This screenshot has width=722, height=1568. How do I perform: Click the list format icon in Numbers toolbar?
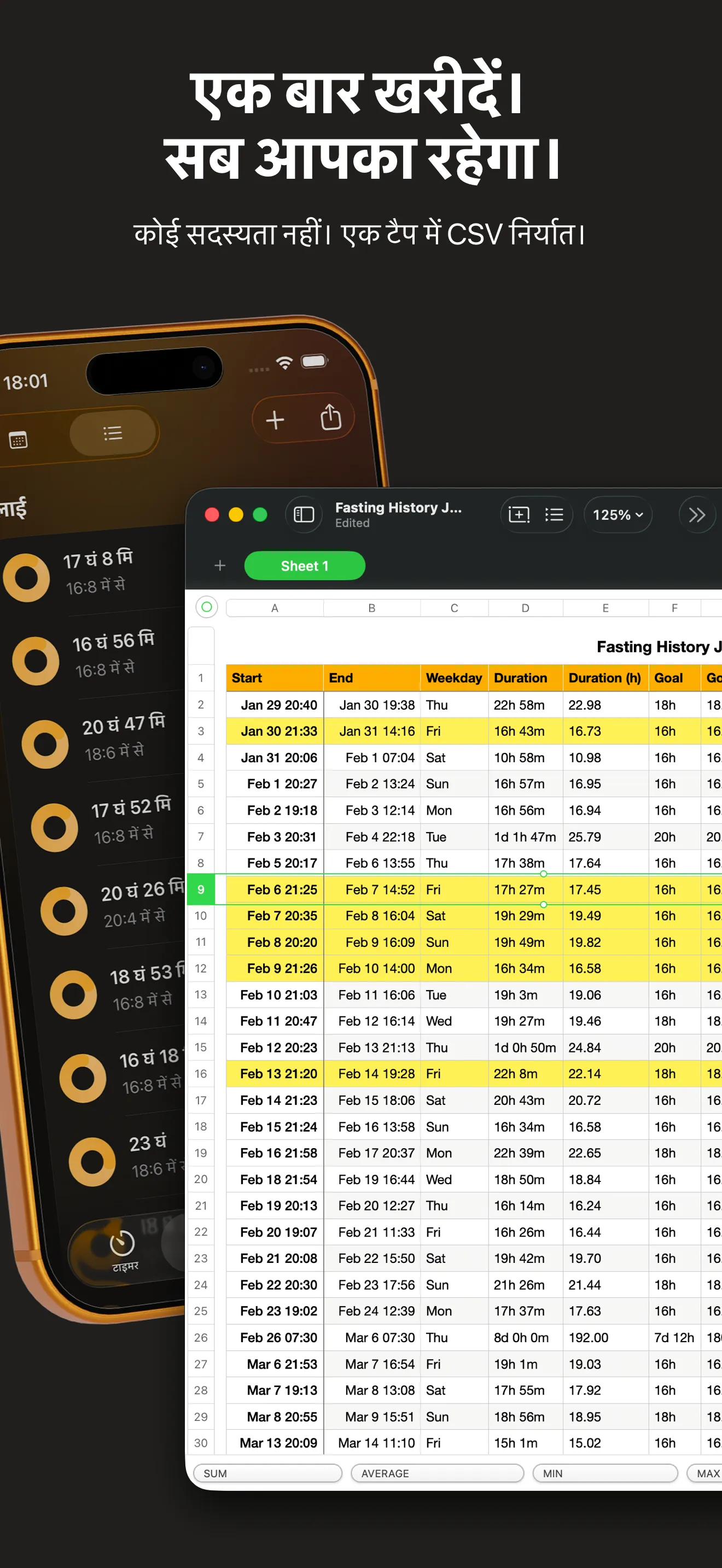coord(554,515)
